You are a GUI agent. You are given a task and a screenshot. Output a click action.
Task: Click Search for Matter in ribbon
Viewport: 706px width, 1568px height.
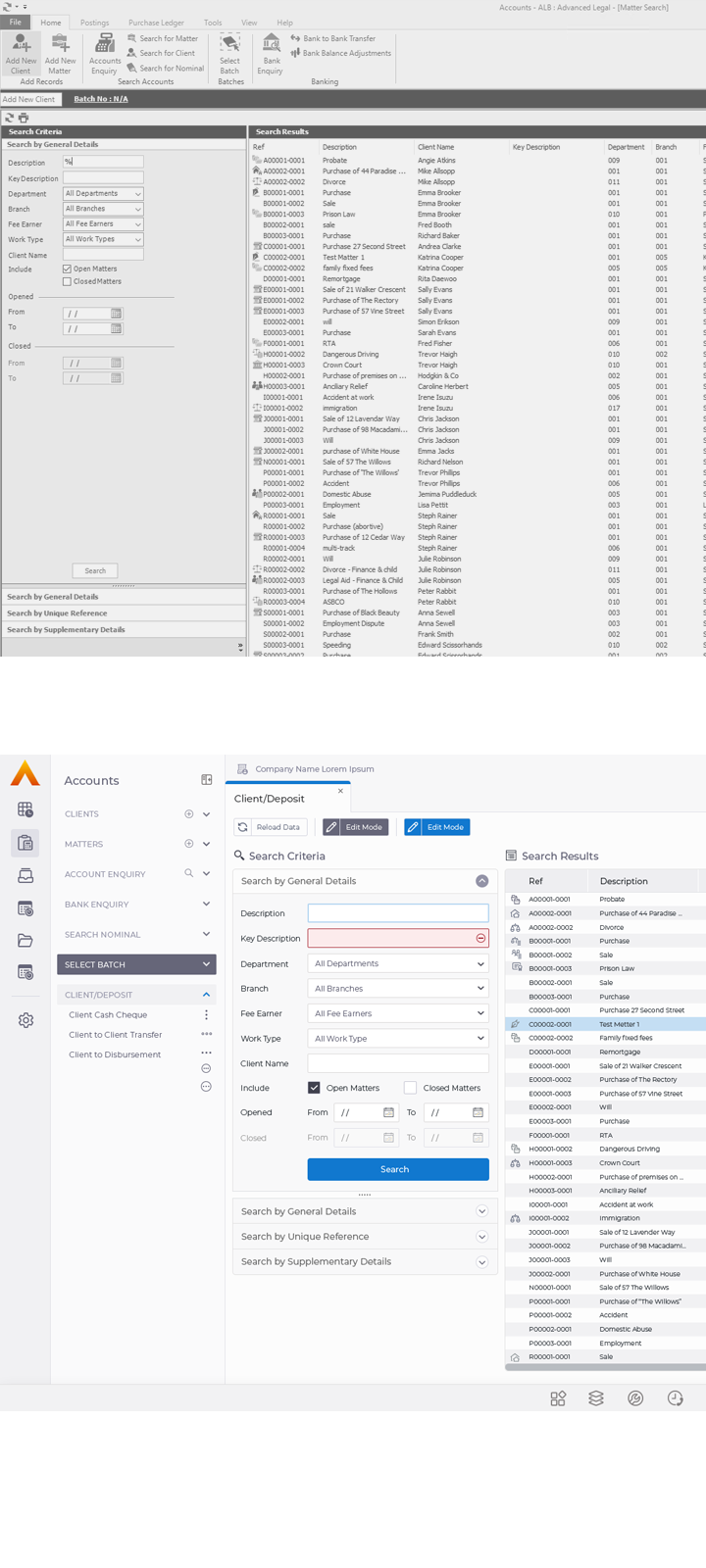click(x=163, y=38)
